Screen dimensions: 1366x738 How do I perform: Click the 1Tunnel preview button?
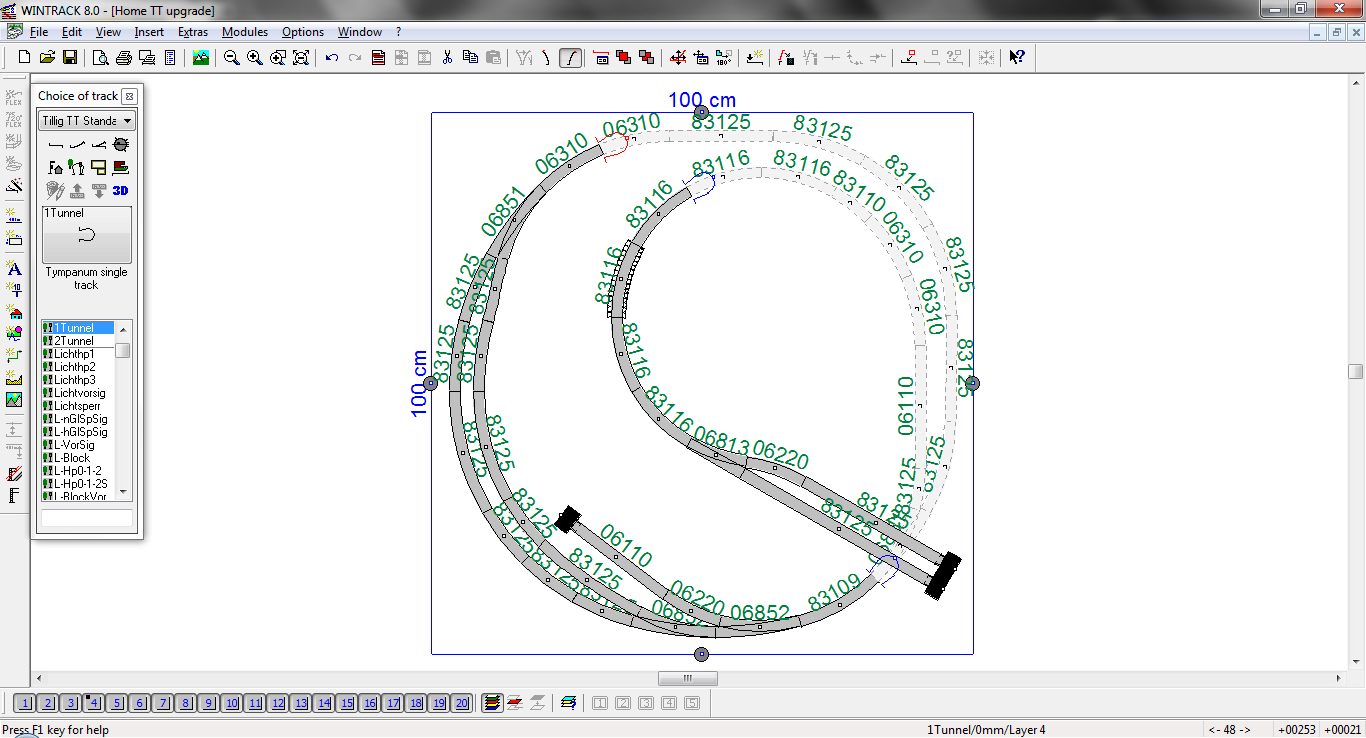click(86, 235)
